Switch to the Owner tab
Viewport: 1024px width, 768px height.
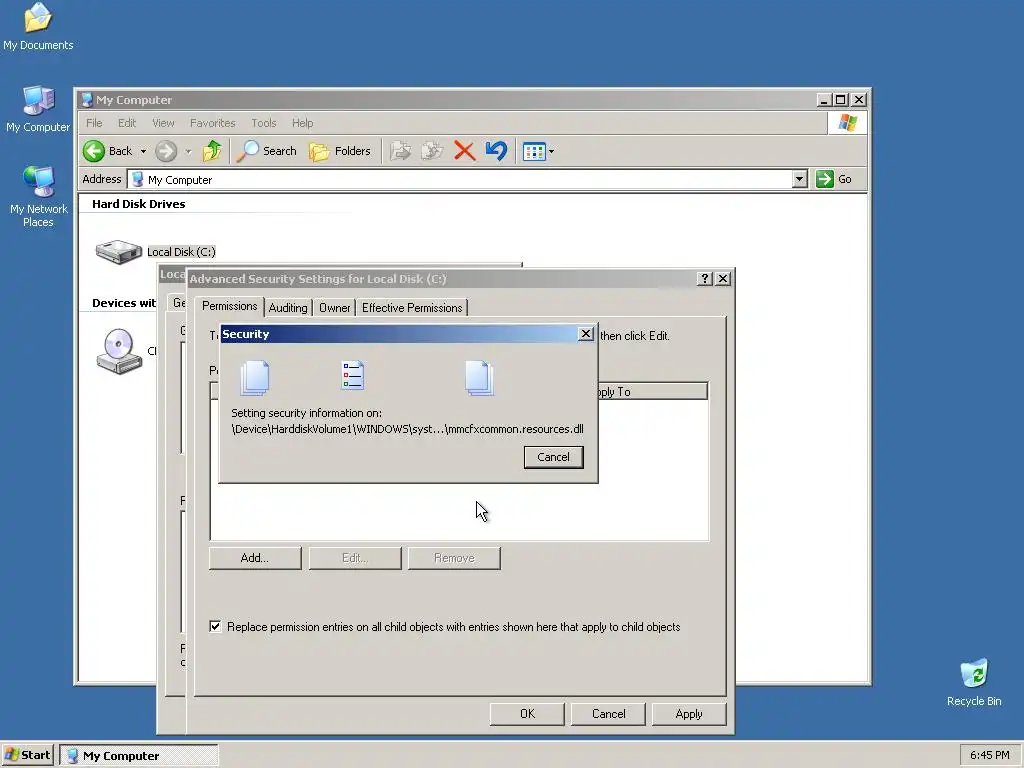334,308
